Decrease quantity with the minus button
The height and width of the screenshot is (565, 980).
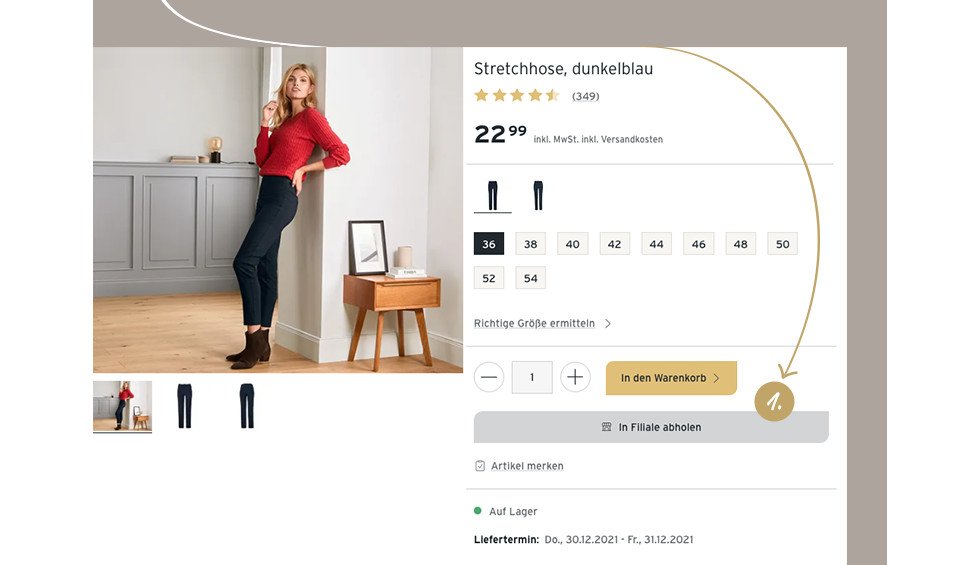tap(489, 378)
